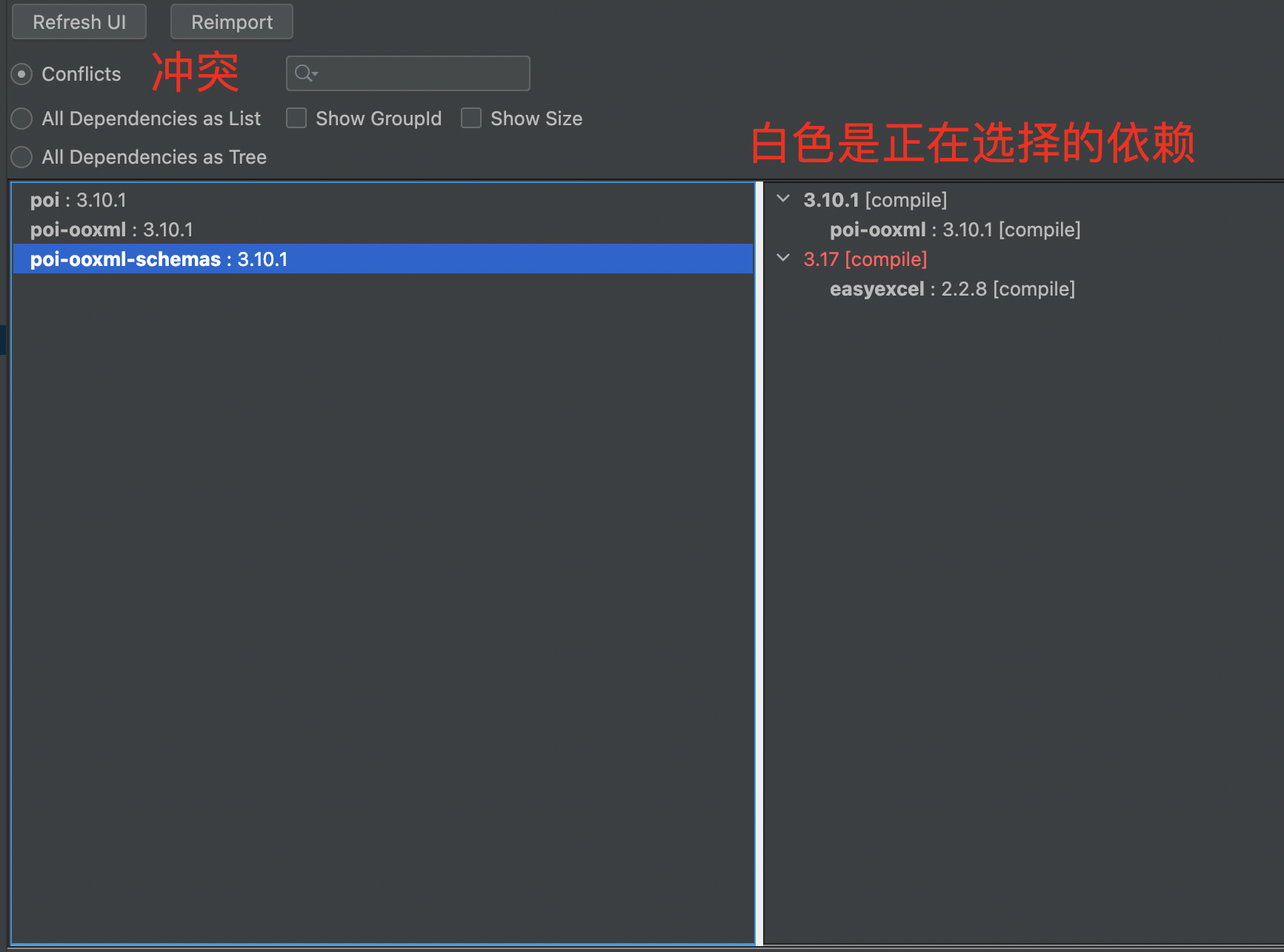Collapse the 3.17 [compile] node

pyautogui.click(x=783, y=259)
